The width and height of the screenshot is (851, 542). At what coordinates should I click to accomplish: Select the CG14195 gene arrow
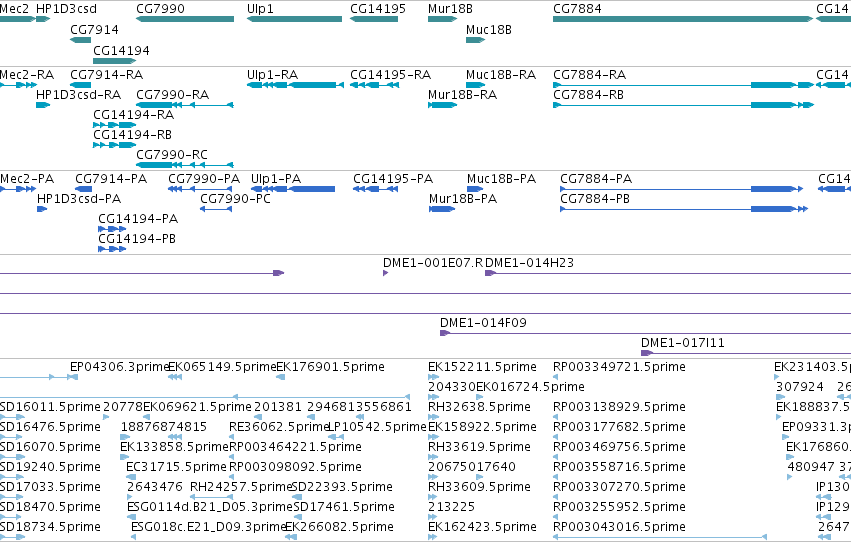point(374,19)
